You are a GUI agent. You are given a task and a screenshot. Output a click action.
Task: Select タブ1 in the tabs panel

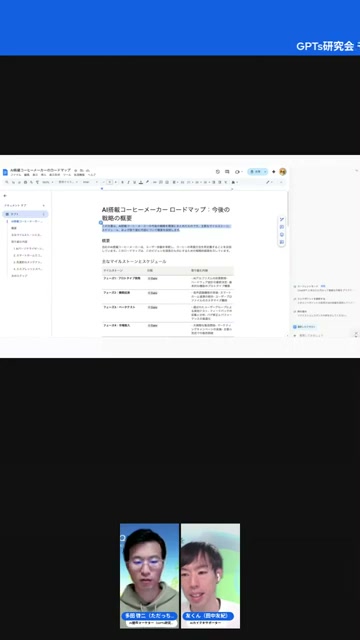[x=25, y=214]
